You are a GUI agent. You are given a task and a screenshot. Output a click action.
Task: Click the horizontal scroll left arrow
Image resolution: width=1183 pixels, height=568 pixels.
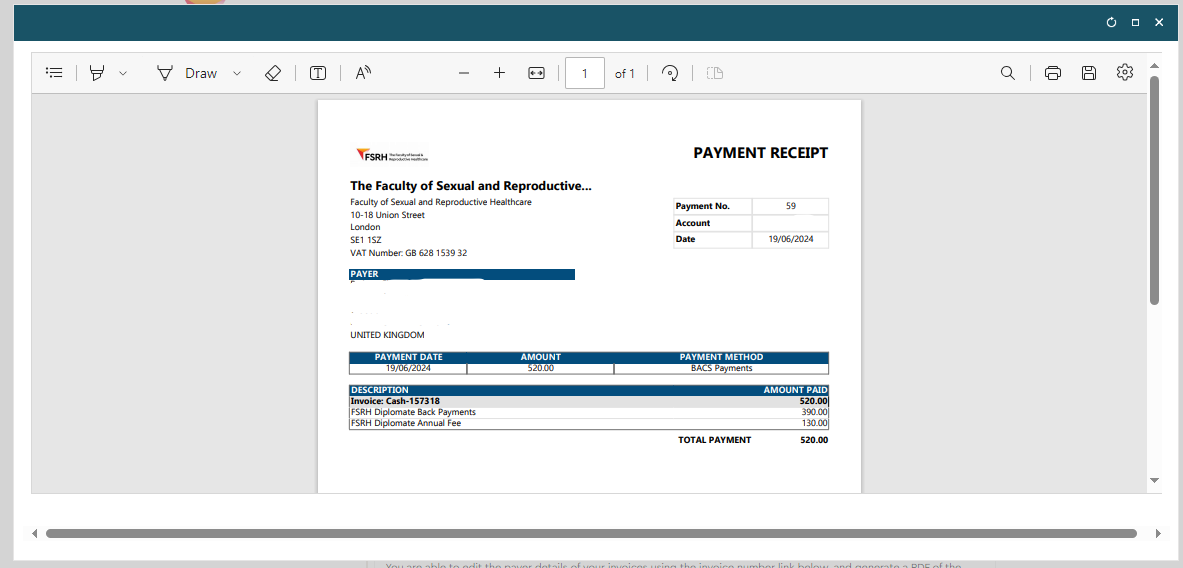point(35,533)
